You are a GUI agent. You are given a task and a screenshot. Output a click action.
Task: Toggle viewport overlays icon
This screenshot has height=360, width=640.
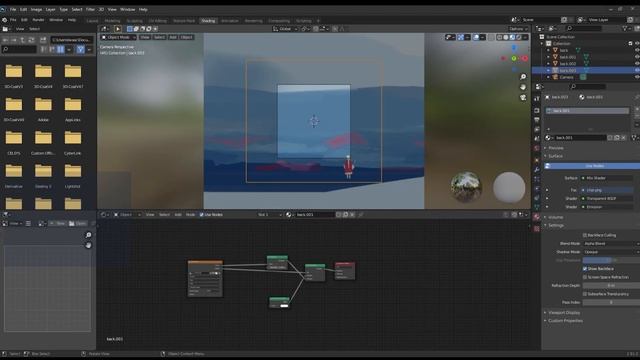click(476, 37)
